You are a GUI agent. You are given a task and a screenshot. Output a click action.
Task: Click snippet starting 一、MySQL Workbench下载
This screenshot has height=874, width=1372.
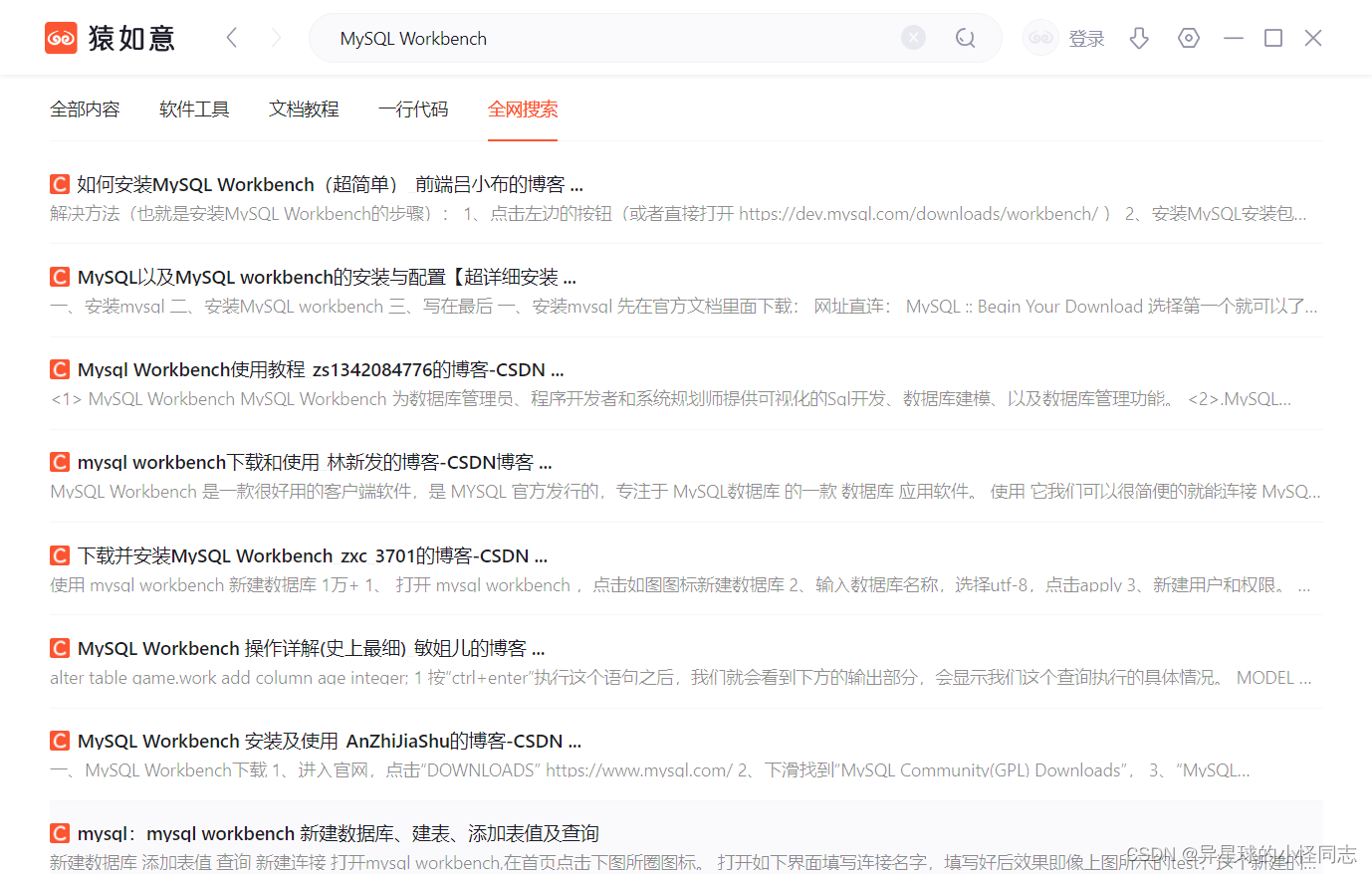click(650, 770)
